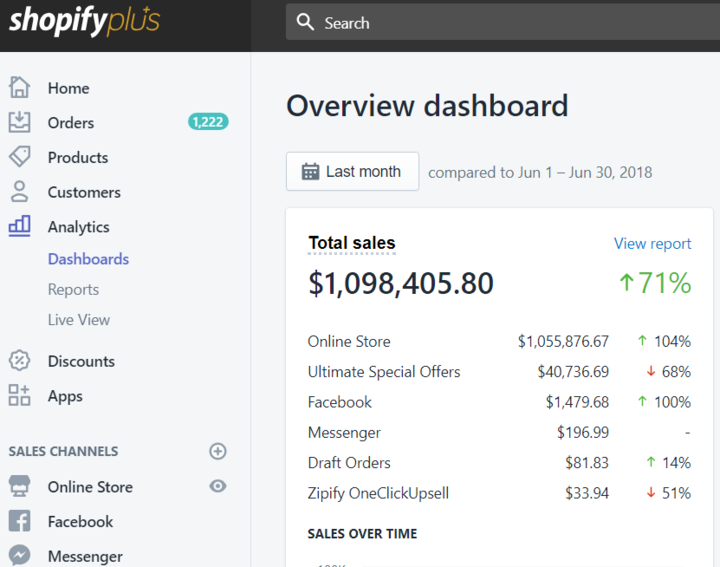
Task: Open the Discounts section
Action: tap(81, 361)
